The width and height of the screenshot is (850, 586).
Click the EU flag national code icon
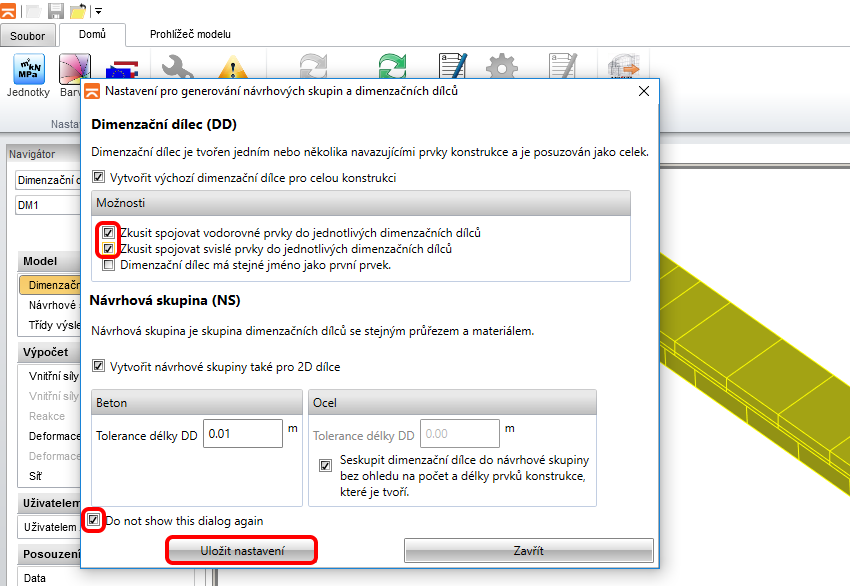121,69
